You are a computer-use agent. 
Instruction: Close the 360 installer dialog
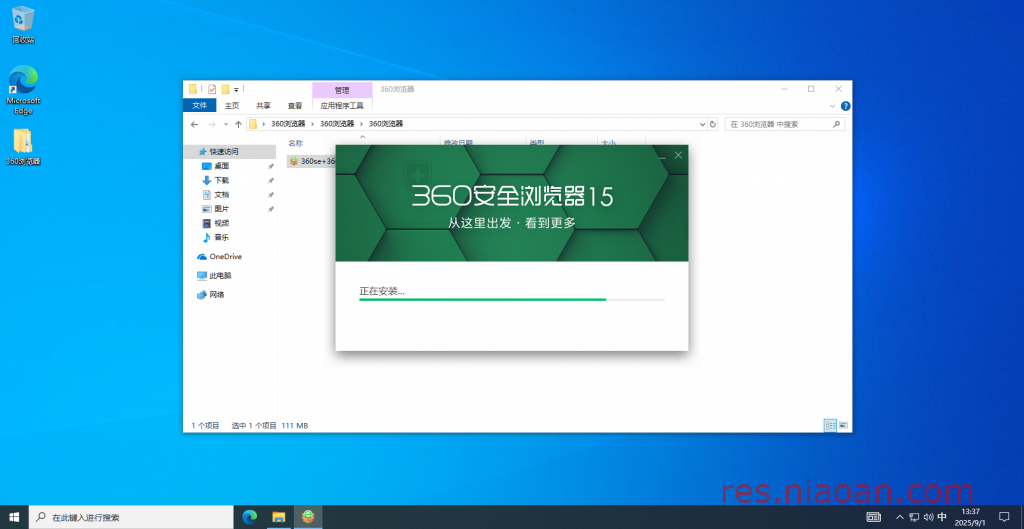(x=679, y=155)
